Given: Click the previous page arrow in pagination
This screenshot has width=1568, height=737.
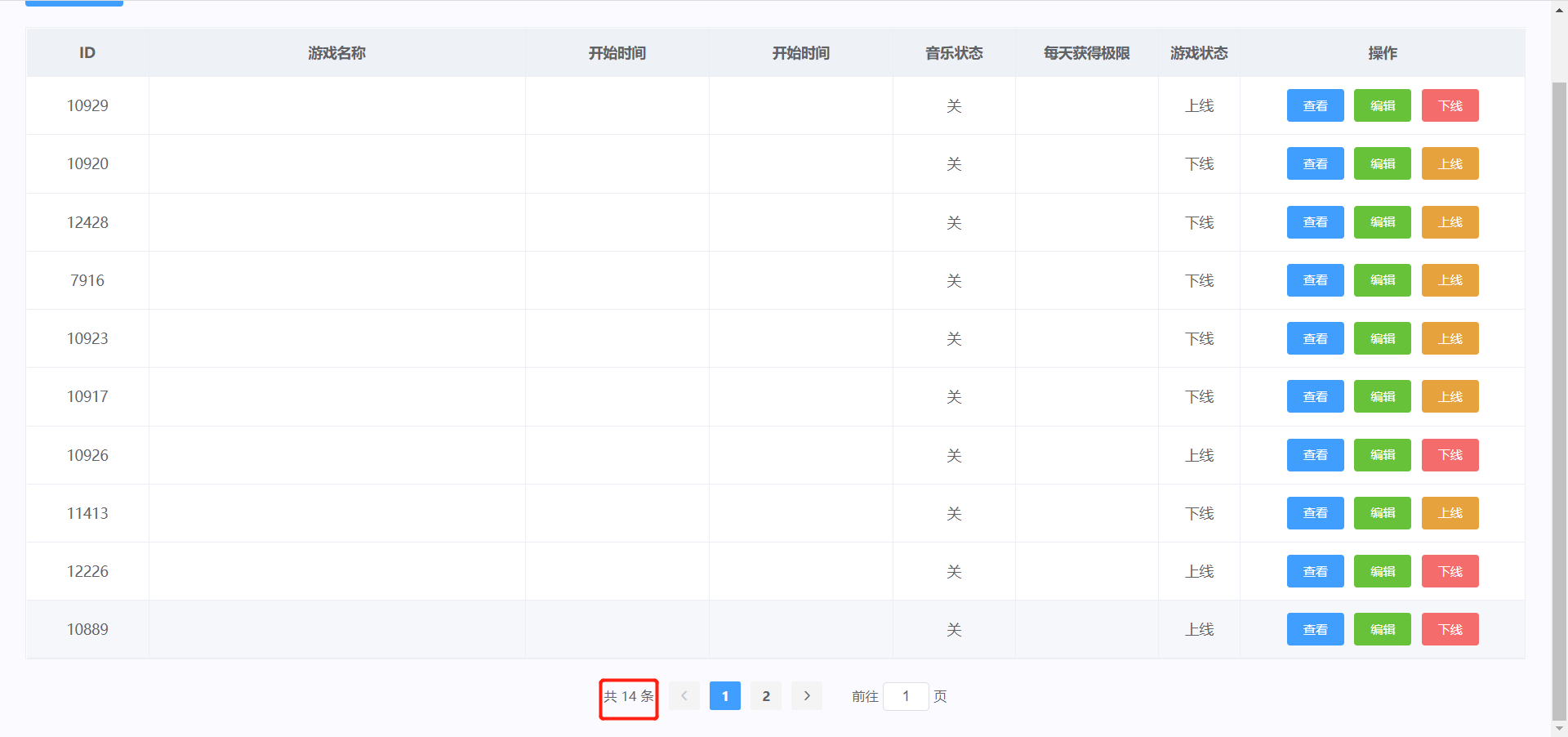Looking at the screenshot, I should click(x=684, y=696).
